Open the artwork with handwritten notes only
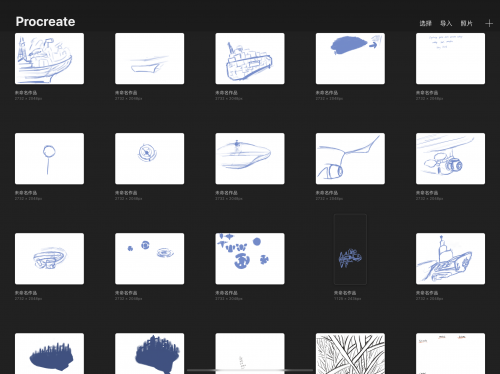The height and width of the screenshot is (374, 500). [x=450, y=58]
